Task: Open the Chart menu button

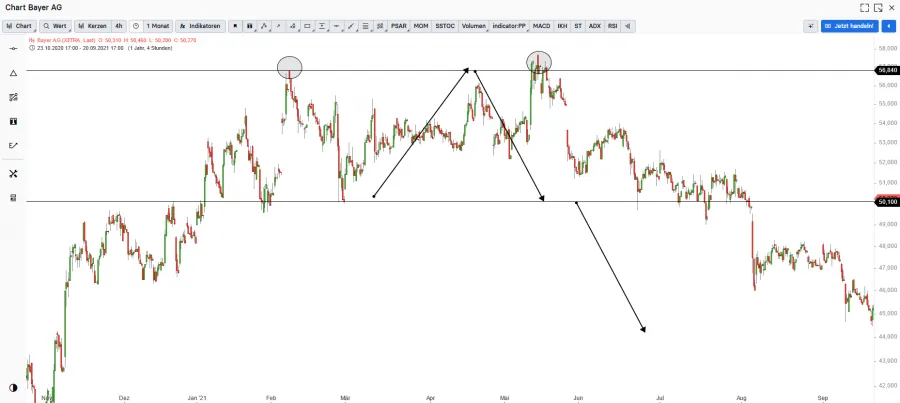Action: (x=20, y=26)
